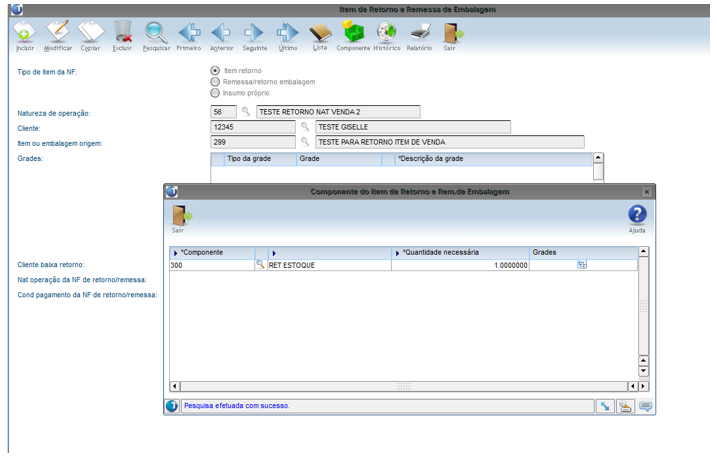Click lookup icon next to Item origem code

click(x=305, y=142)
